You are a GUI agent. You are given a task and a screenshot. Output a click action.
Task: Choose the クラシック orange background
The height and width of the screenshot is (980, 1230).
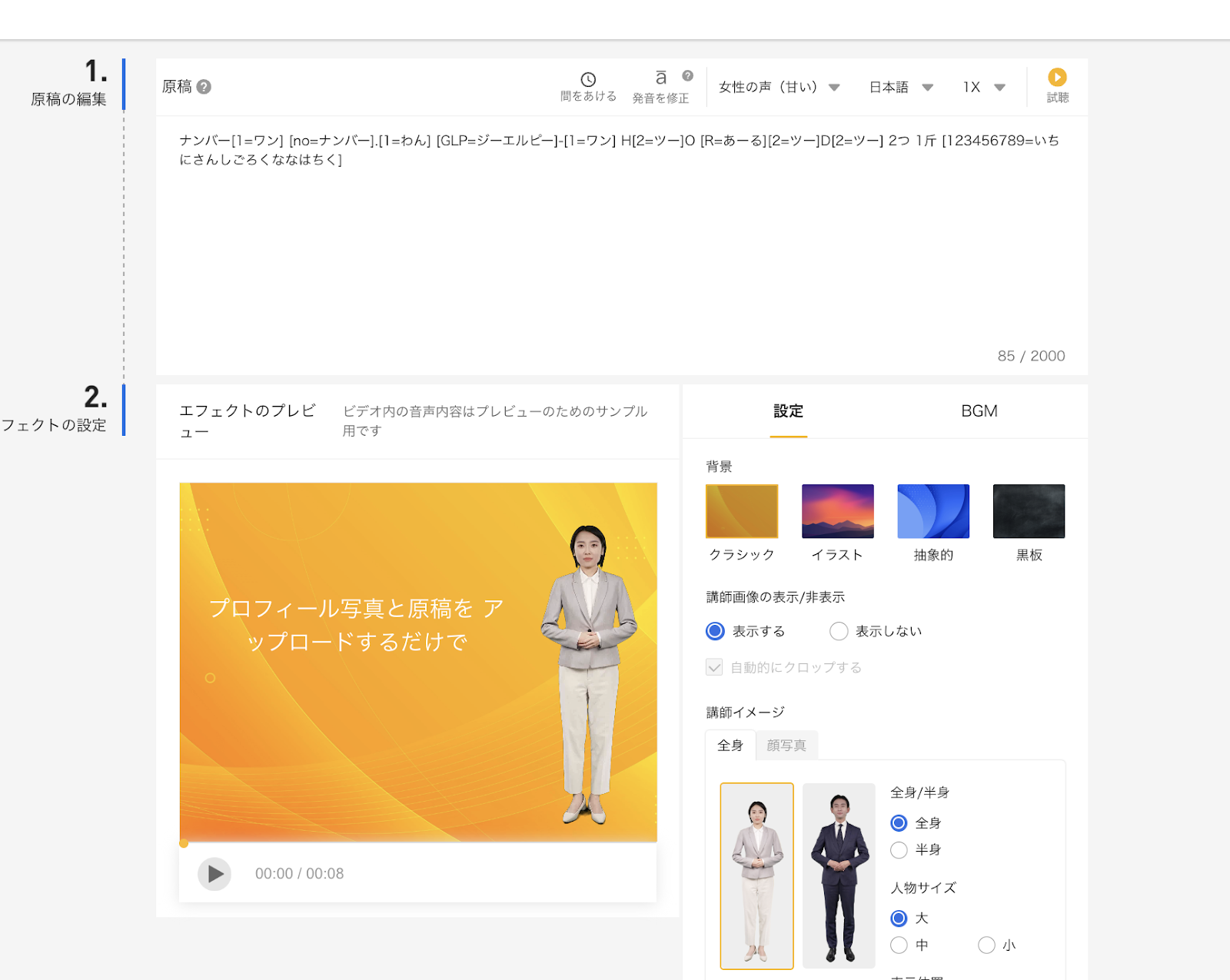(x=742, y=511)
